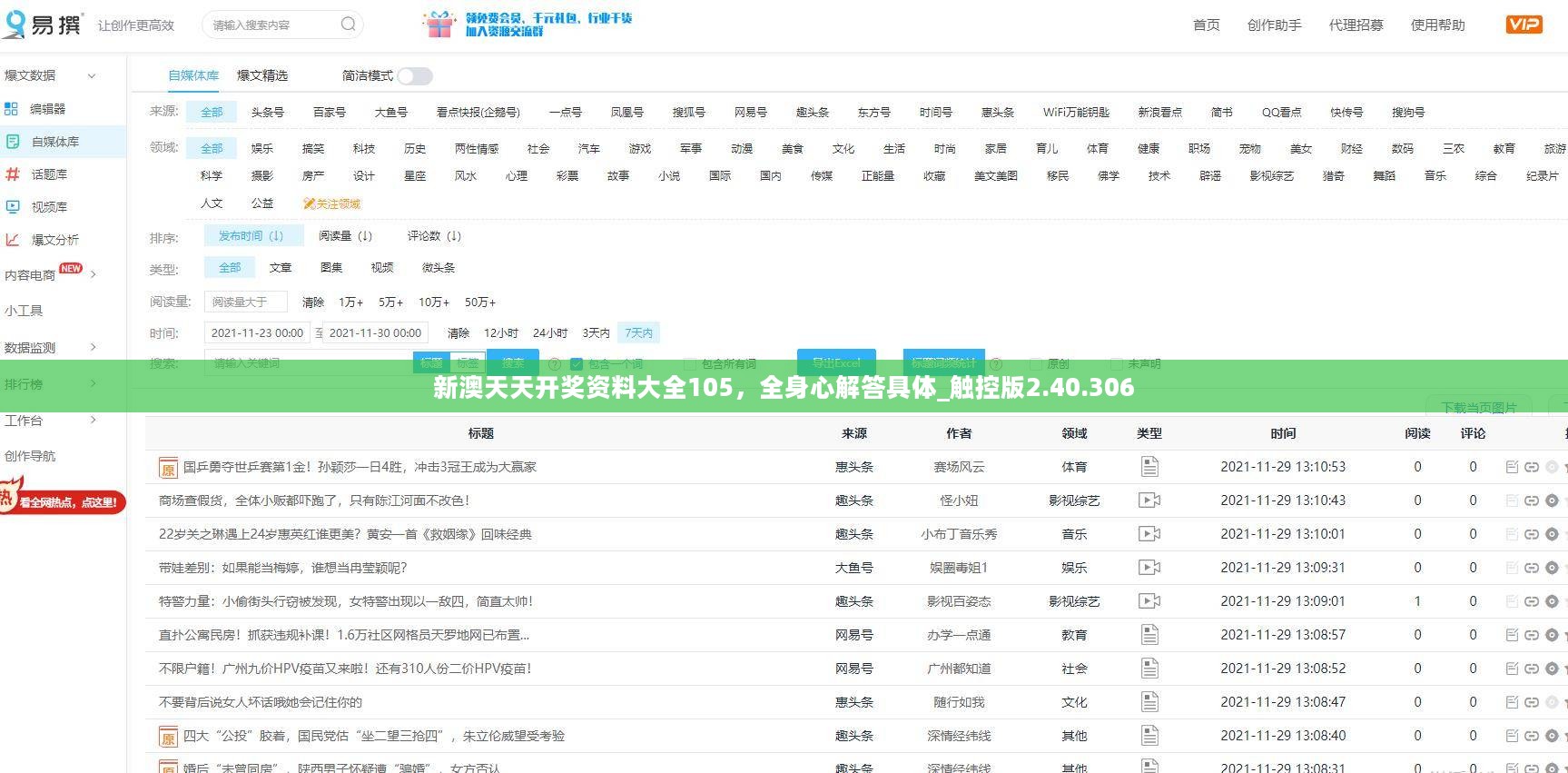The image size is (1568, 773).
Task: Filter source by 百家号
Action: tap(330, 113)
